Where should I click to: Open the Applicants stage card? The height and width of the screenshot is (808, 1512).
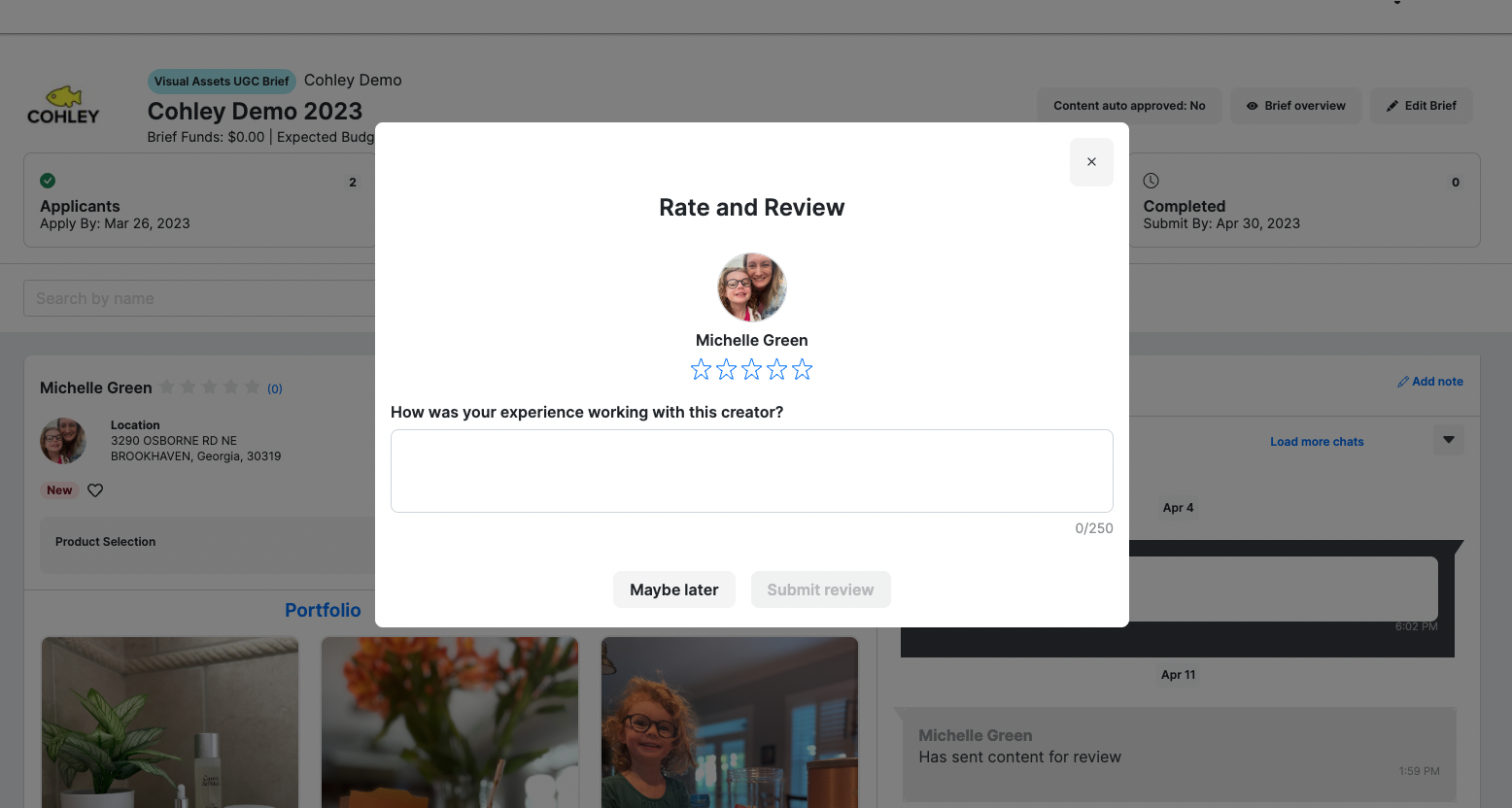(x=199, y=199)
